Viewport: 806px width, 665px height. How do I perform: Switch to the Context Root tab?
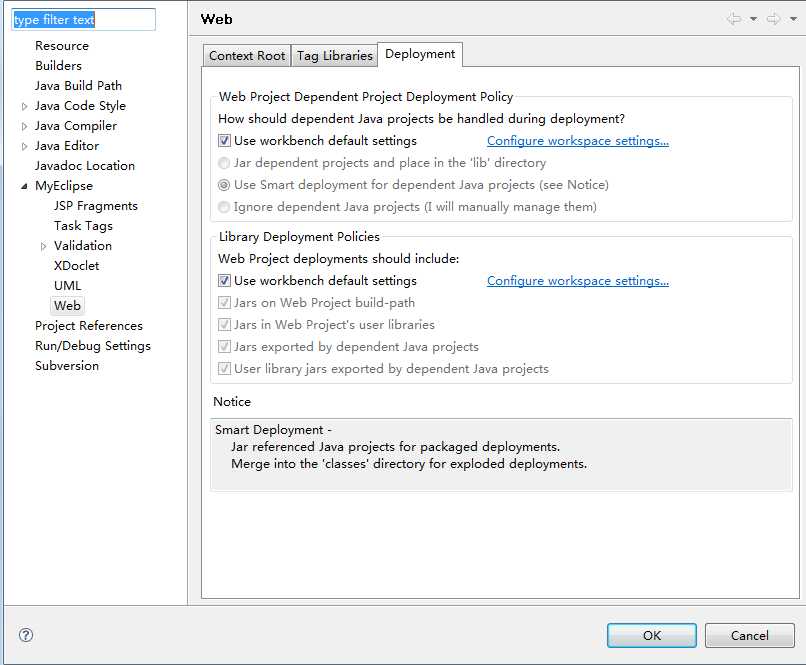point(247,56)
